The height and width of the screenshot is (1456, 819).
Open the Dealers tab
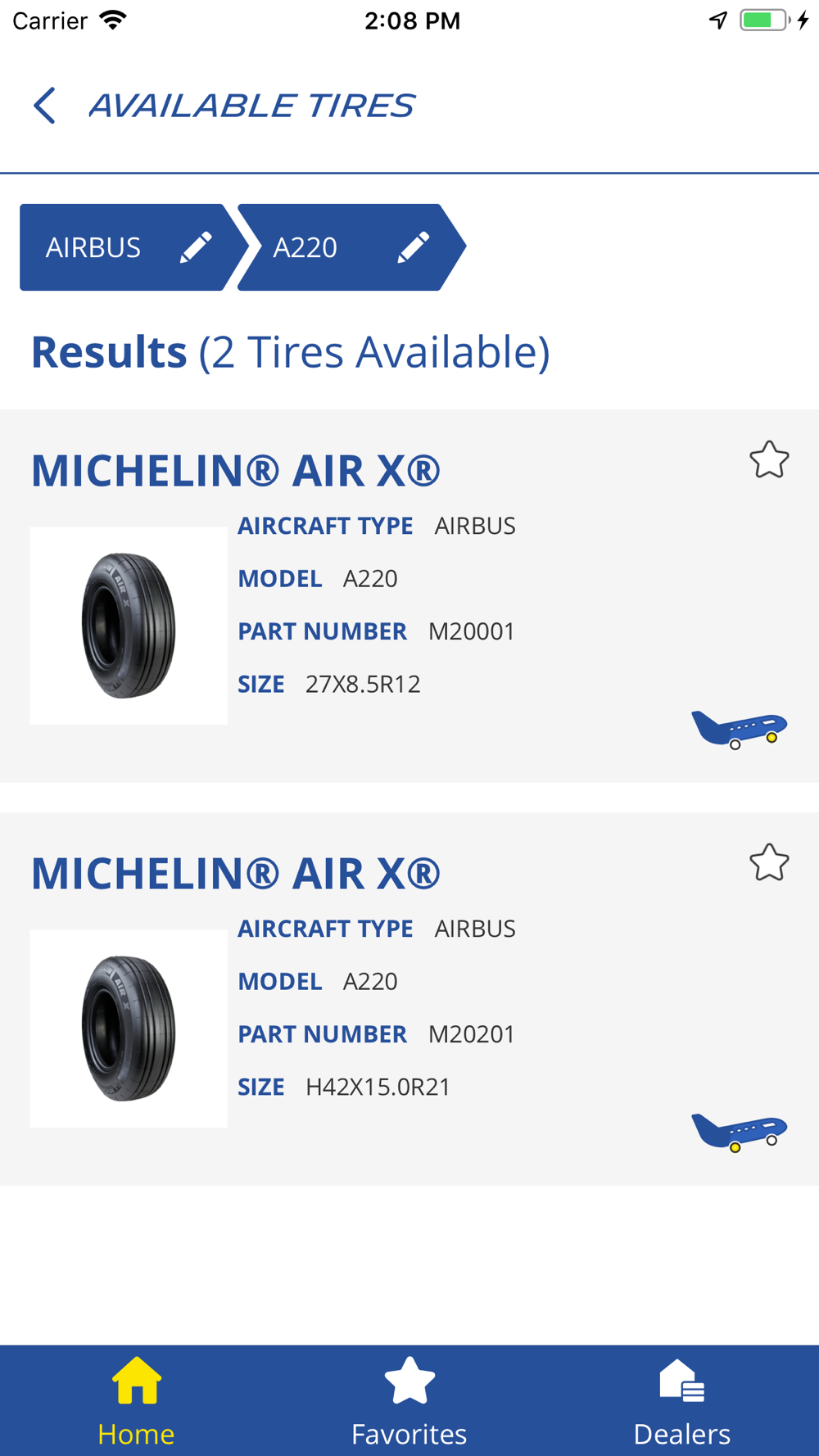click(681, 1402)
